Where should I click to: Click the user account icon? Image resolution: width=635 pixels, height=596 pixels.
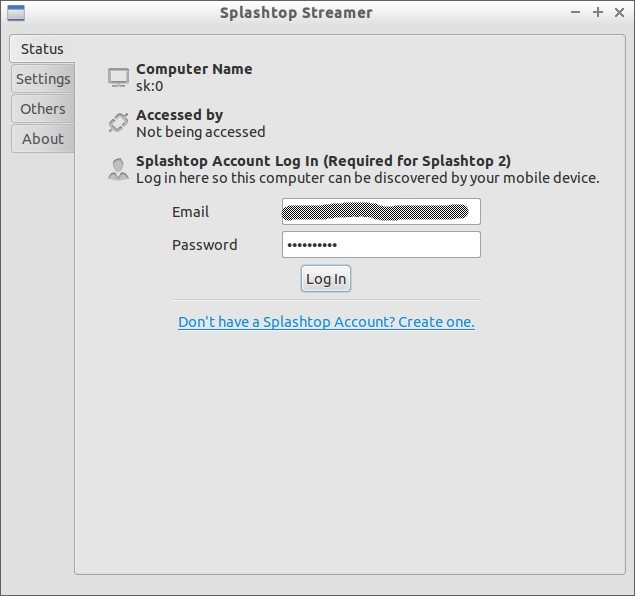click(x=118, y=169)
